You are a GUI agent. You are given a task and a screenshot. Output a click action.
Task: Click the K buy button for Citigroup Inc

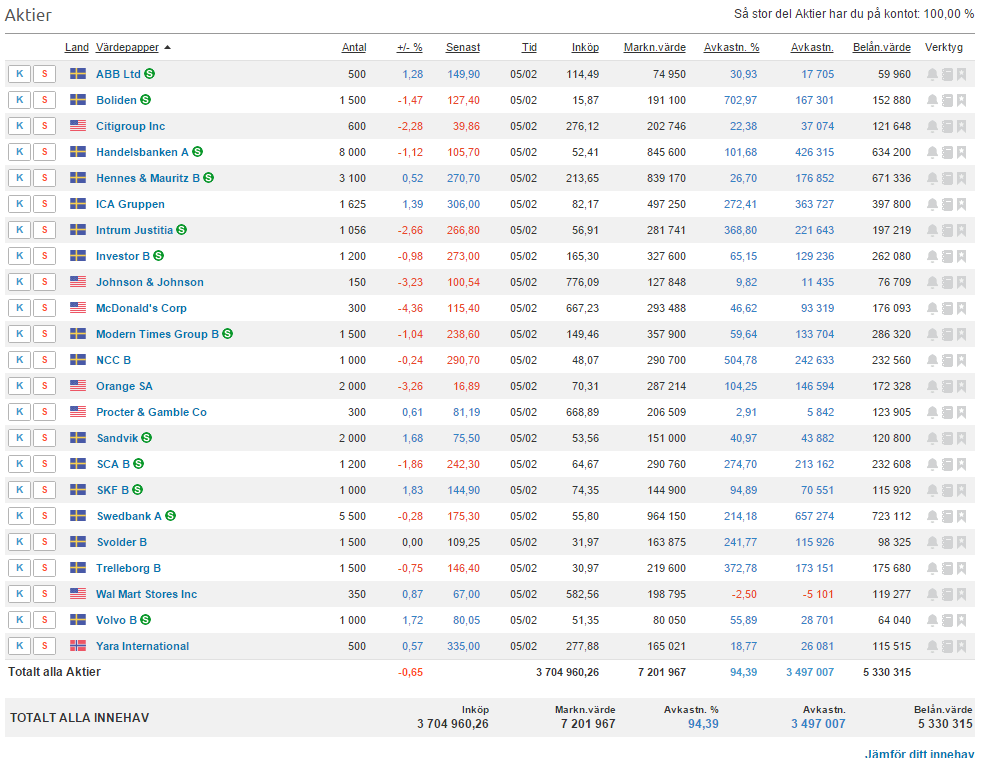point(20,126)
